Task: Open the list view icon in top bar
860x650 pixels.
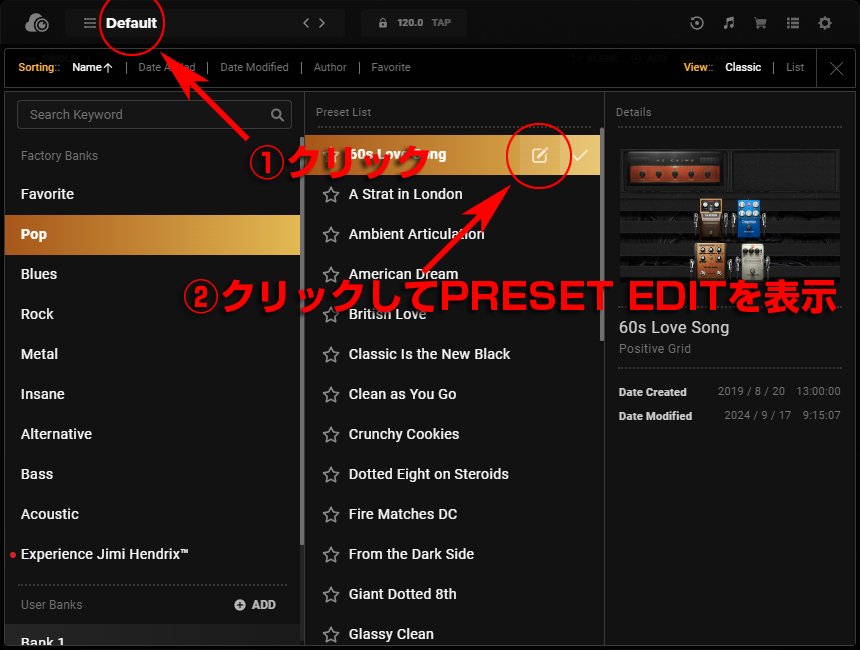Action: 793,23
